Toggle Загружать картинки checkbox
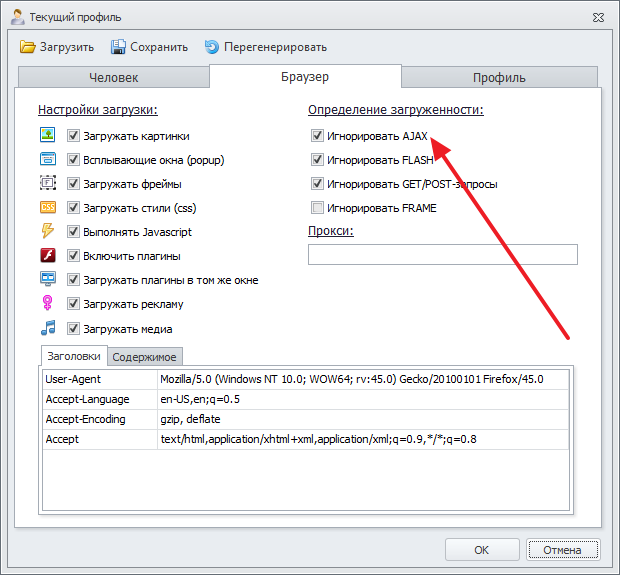Screen dimensions: 620x575 tap(73, 136)
